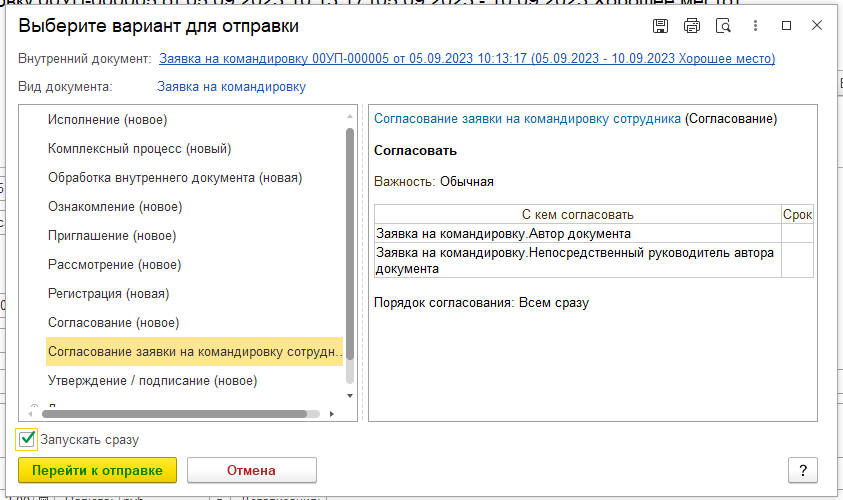Click the "Отмена" button
This screenshot has width=843, height=500.
tap(252, 470)
